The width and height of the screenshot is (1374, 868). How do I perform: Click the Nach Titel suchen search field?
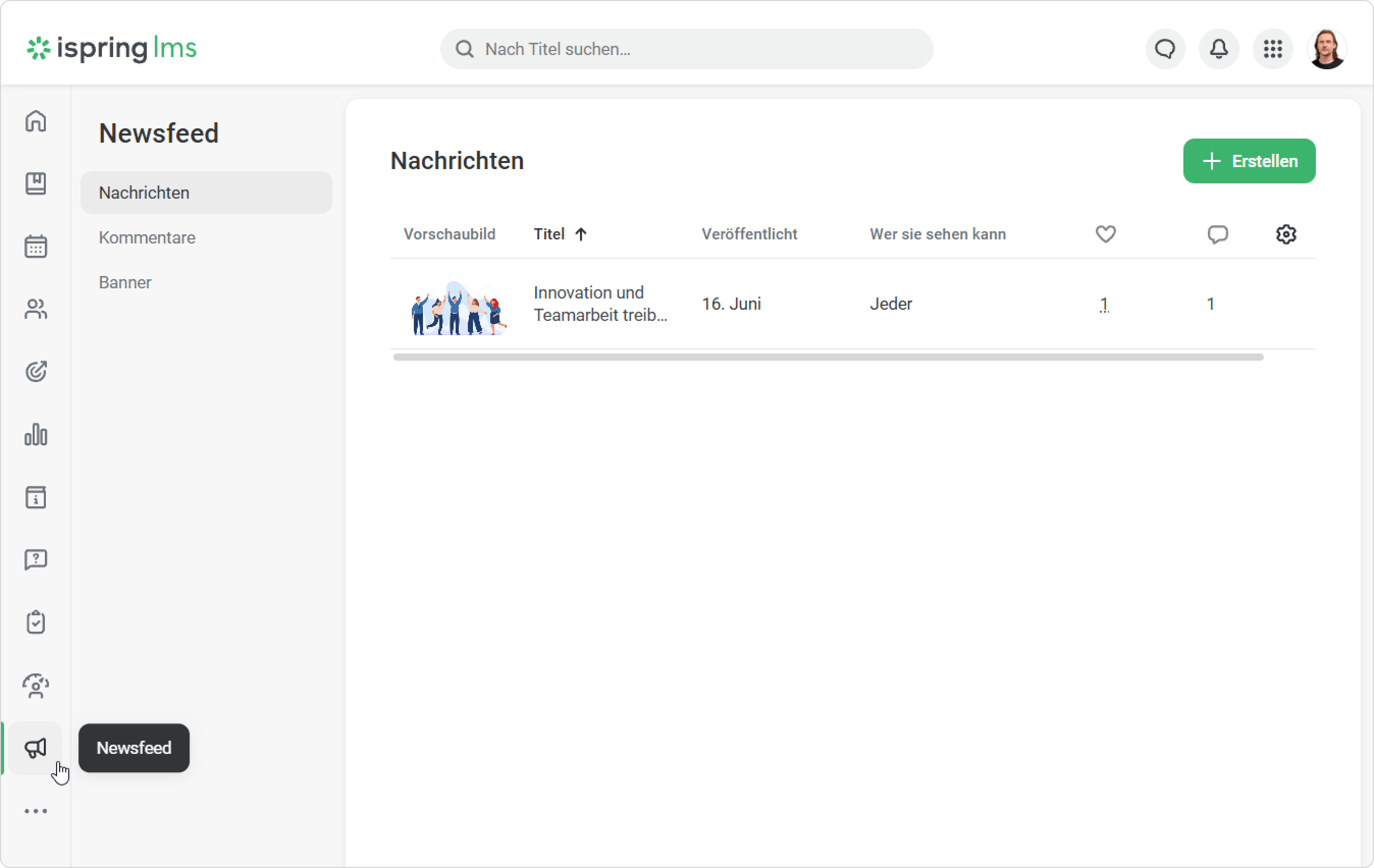tap(686, 49)
